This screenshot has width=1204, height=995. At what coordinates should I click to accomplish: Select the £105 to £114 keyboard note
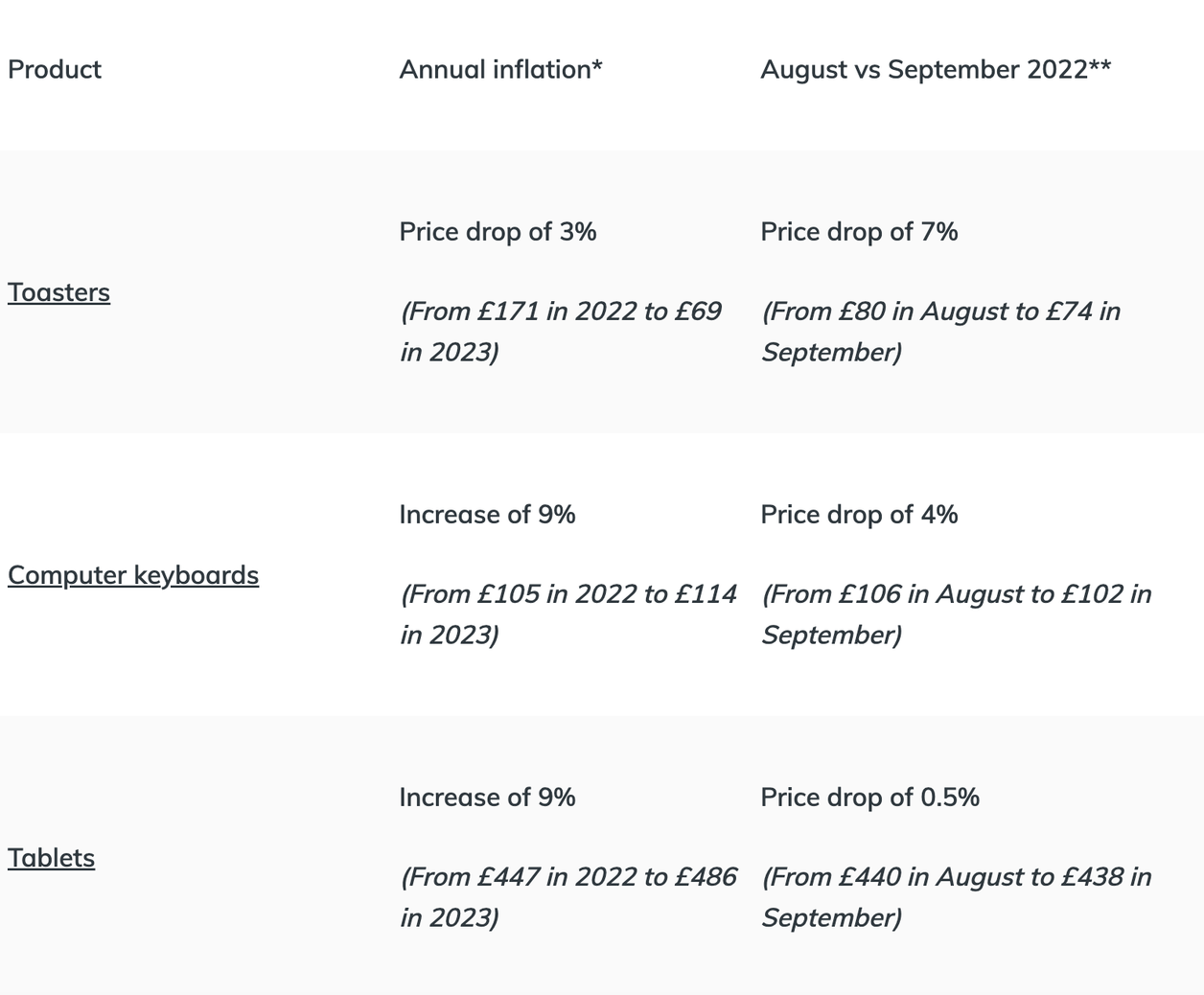point(567,613)
